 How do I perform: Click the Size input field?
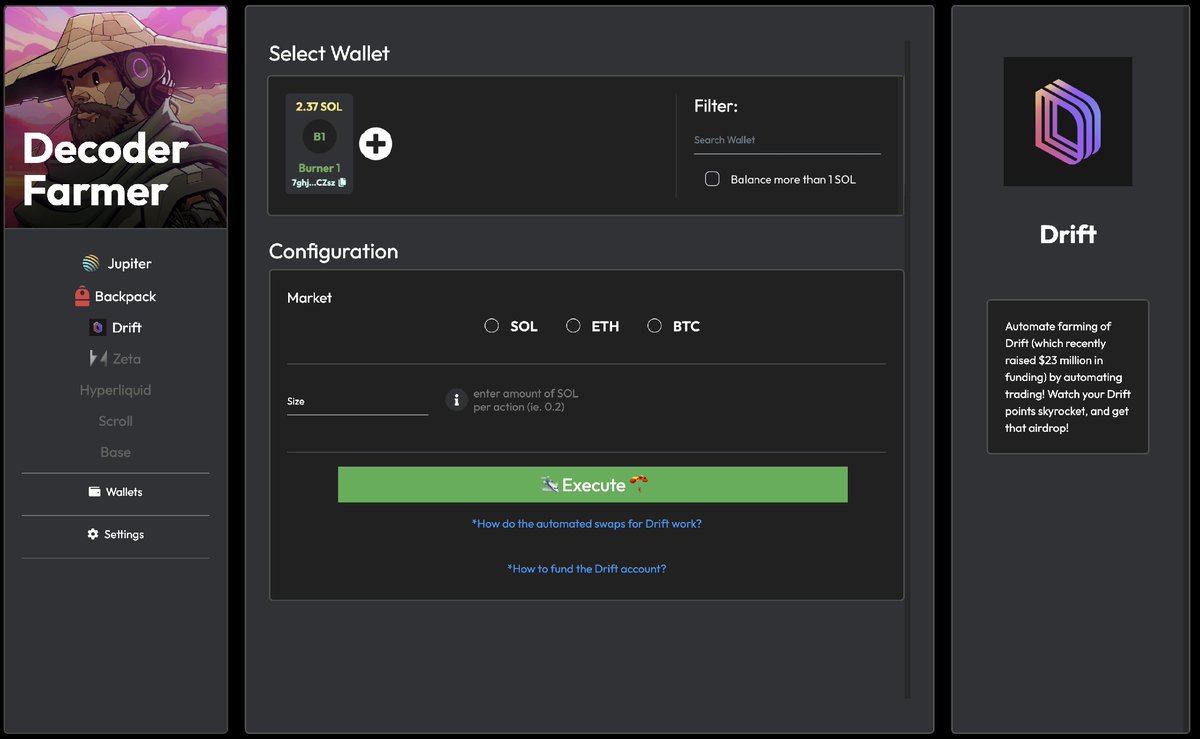click(x=357, y=401)
